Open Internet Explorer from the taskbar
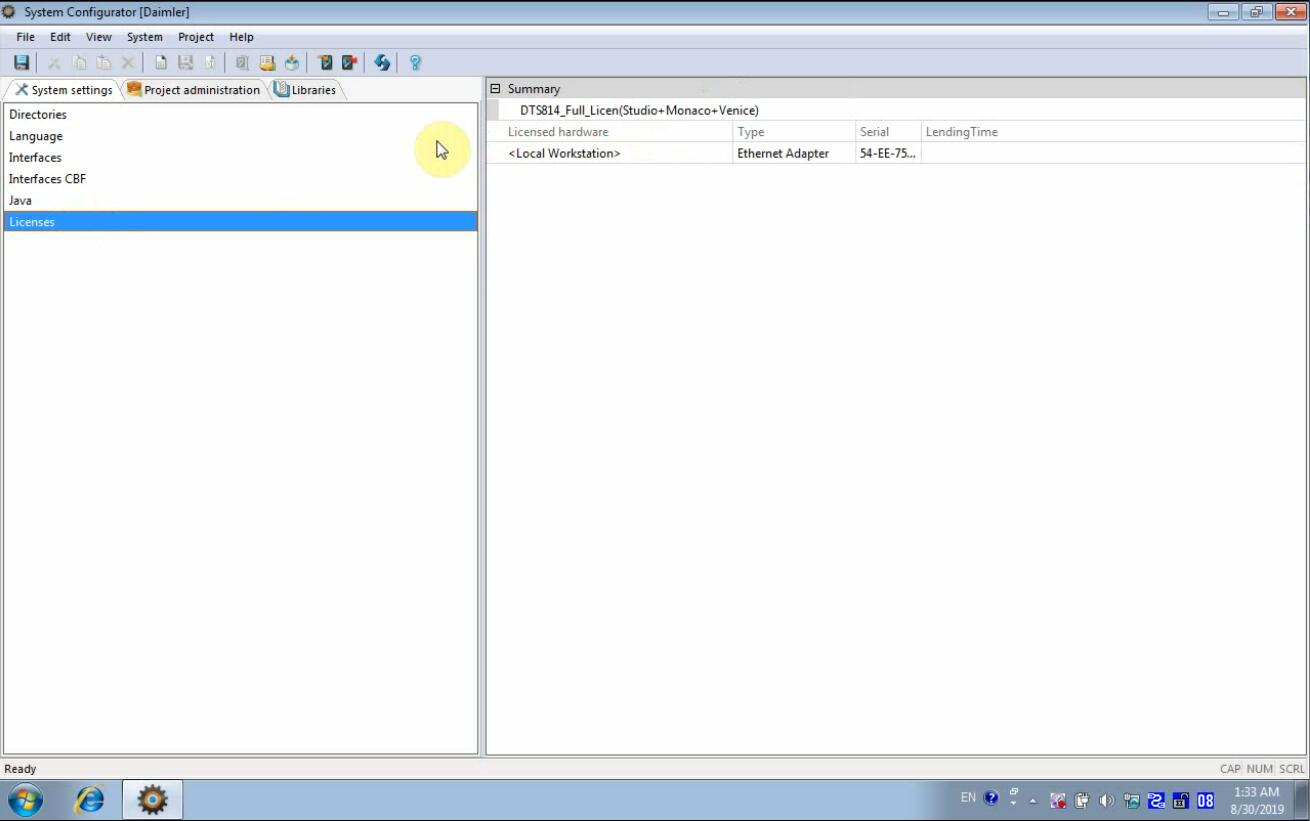The width and height of the screenshot is (1310, 821). pos(90,800)
